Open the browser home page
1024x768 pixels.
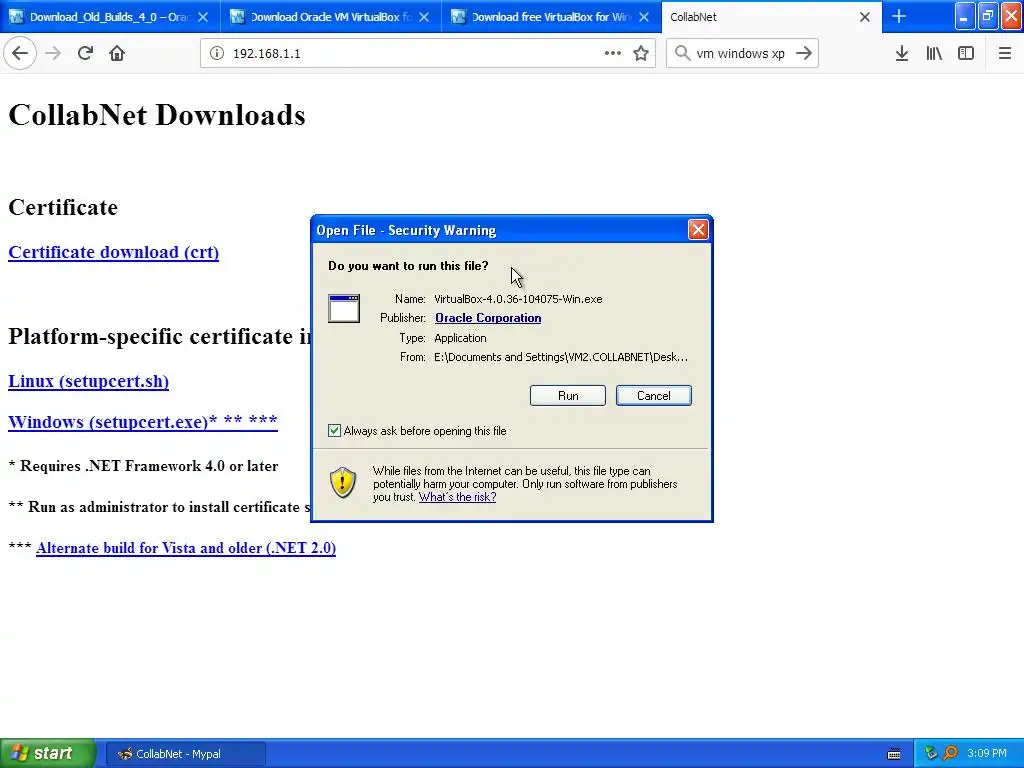[x=117, y=53]
